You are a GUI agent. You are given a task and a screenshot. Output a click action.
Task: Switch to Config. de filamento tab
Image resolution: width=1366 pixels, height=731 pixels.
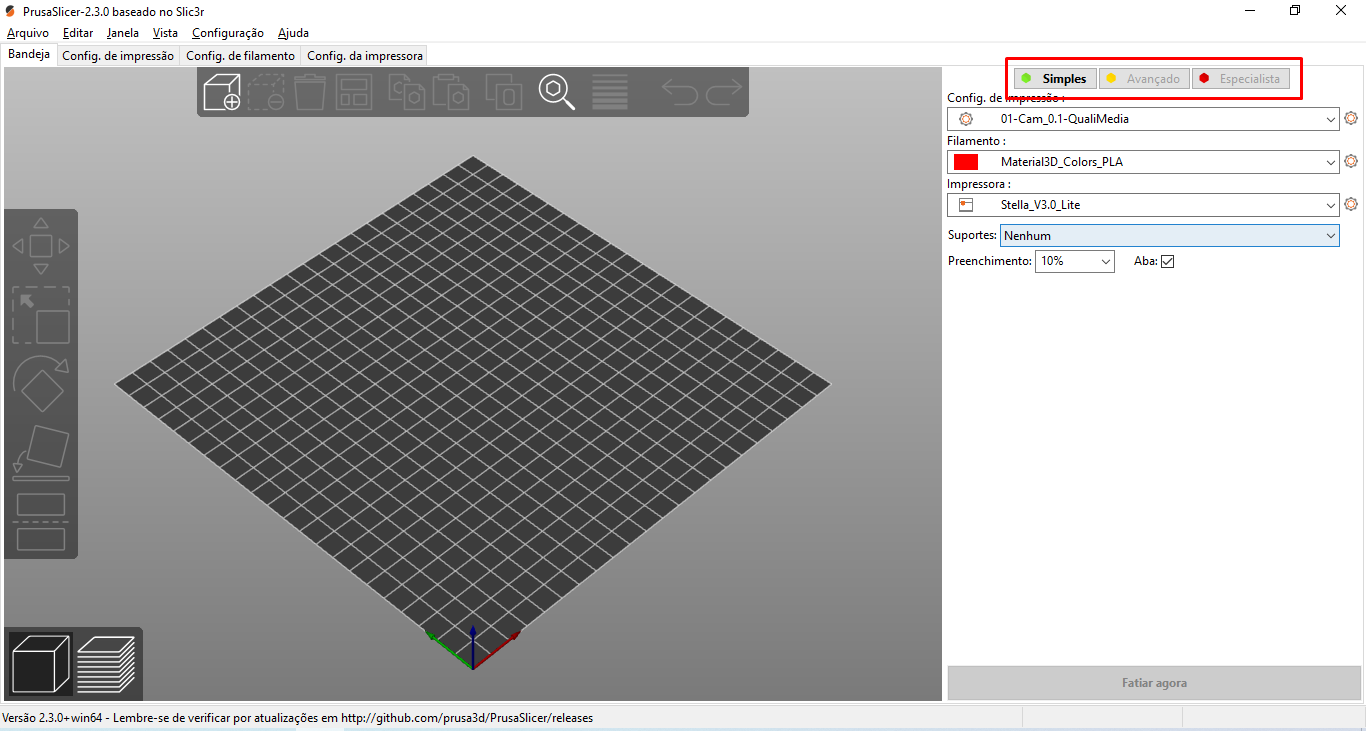(x=241, y=56)
